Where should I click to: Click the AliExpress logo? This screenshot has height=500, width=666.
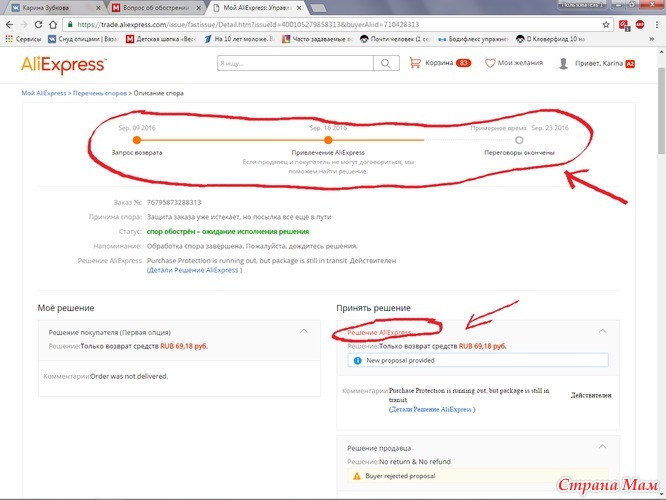(x=64, y=65)
